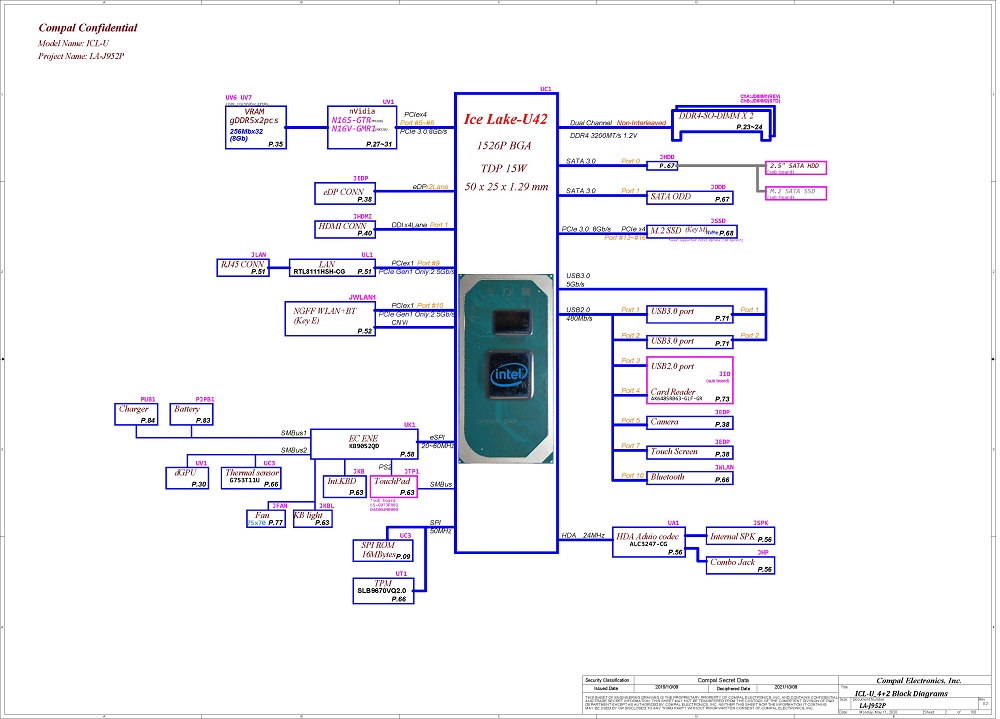Click the "HDA 24MHz" link label
Image resolution: width=1000 pixels, height=719 pixels.
583,535
